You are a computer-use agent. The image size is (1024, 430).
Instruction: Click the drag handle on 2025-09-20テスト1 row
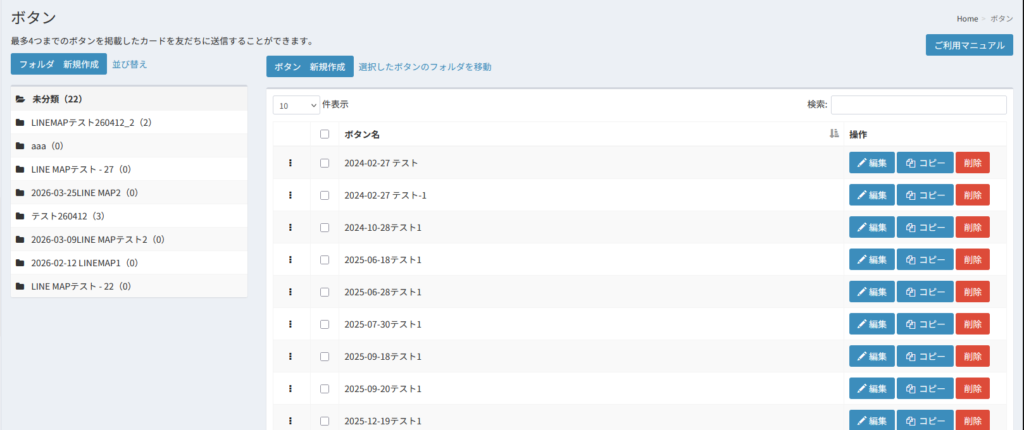(x=290, y=388)
